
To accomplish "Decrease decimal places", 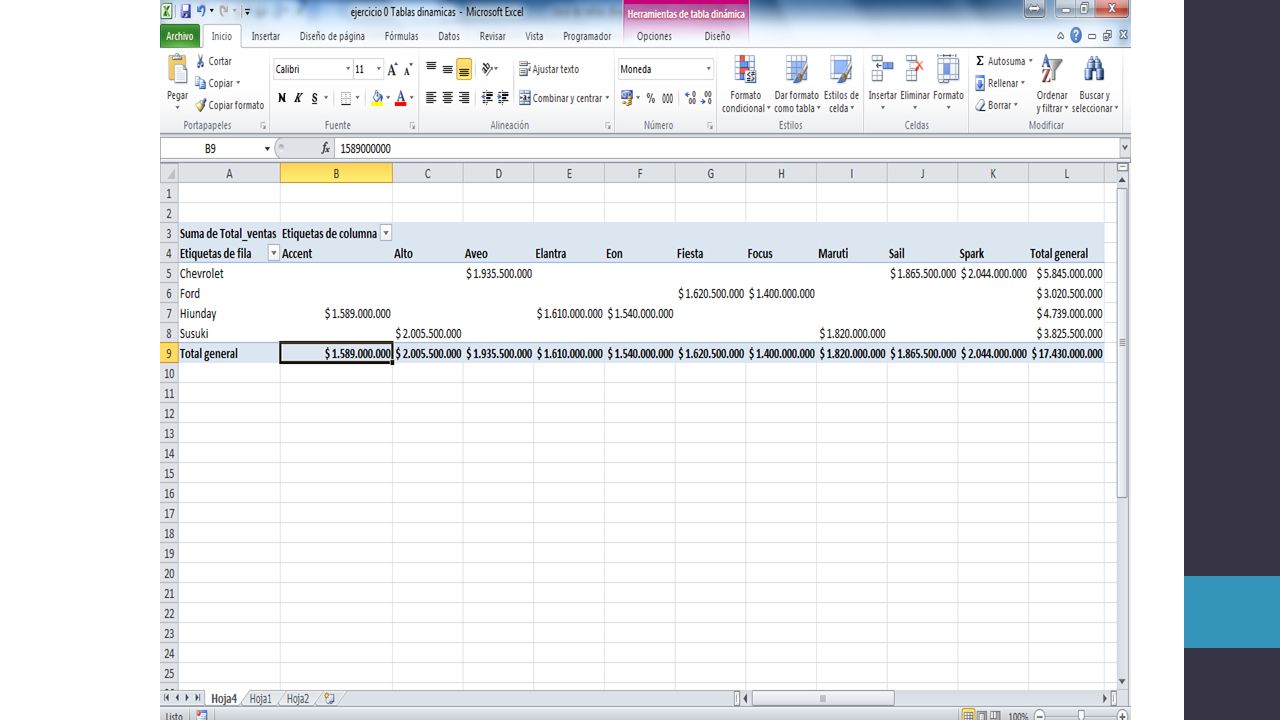I will click(x=705, y=98).
